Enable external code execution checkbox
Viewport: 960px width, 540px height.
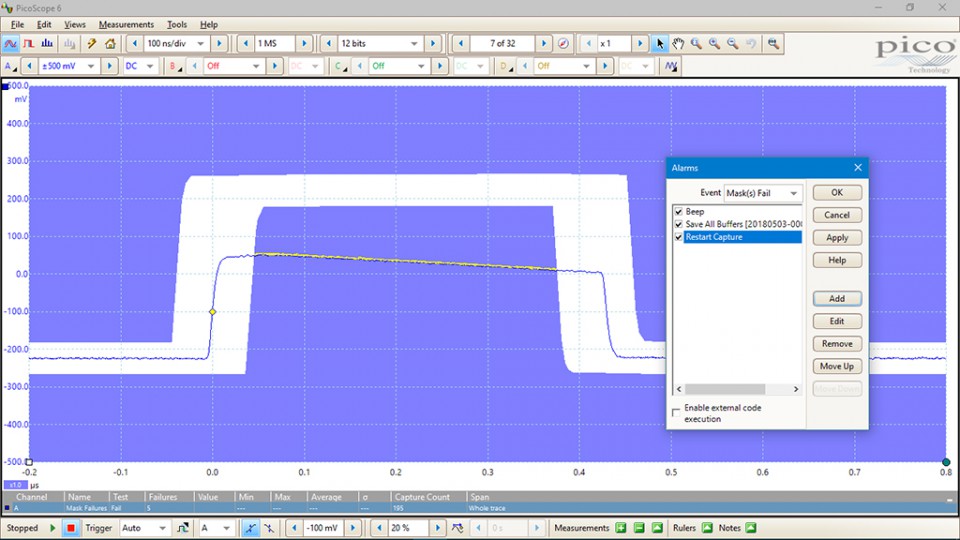[x=677, y=412]
